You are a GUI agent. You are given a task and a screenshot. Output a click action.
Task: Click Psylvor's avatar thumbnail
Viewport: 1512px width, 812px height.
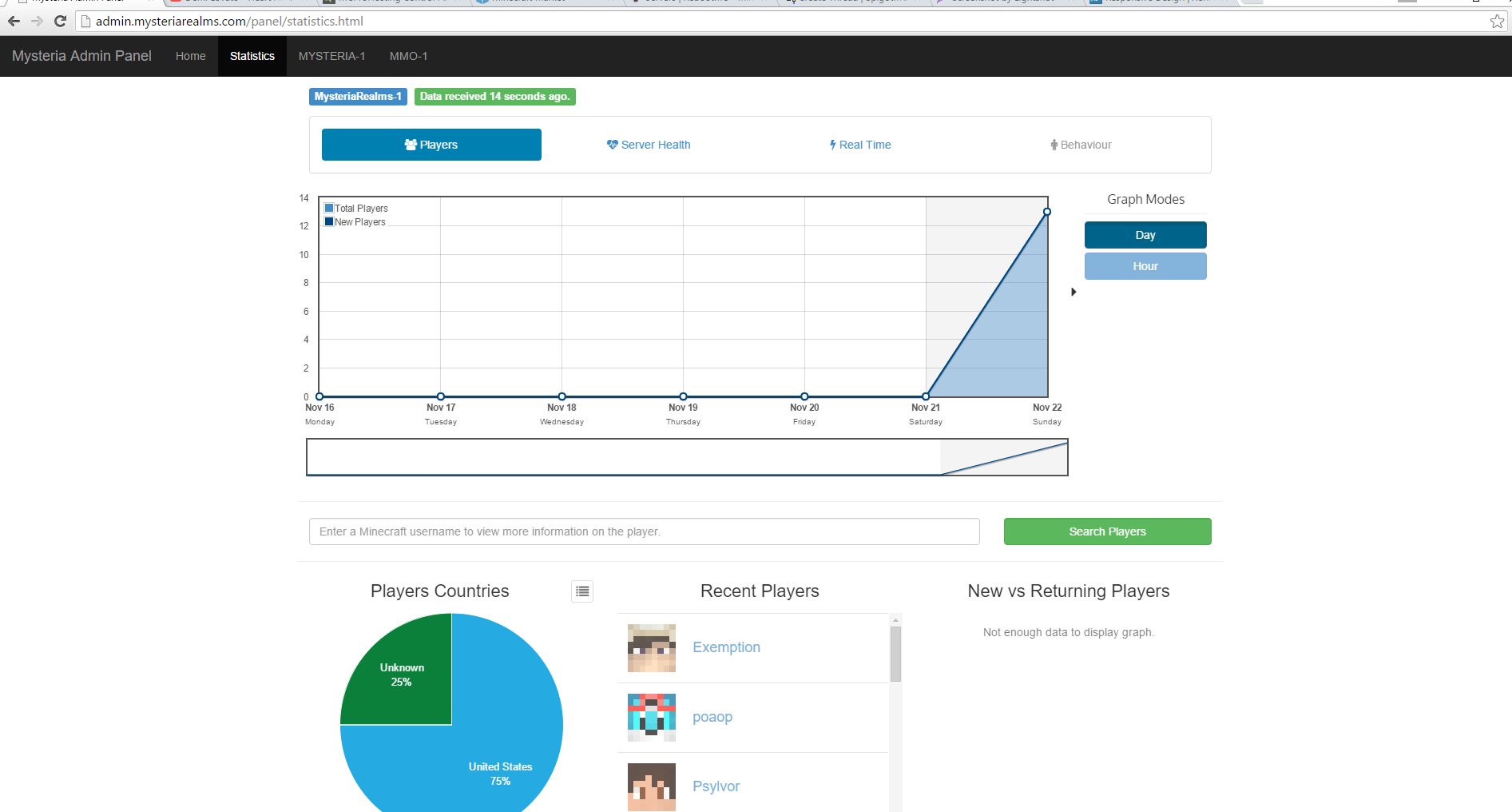click(x=651, y=786)
